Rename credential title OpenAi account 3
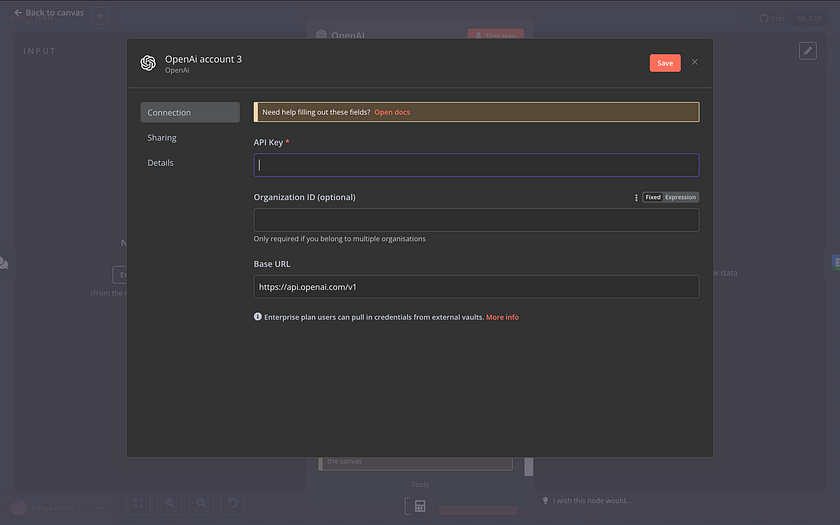 point(203,59)
